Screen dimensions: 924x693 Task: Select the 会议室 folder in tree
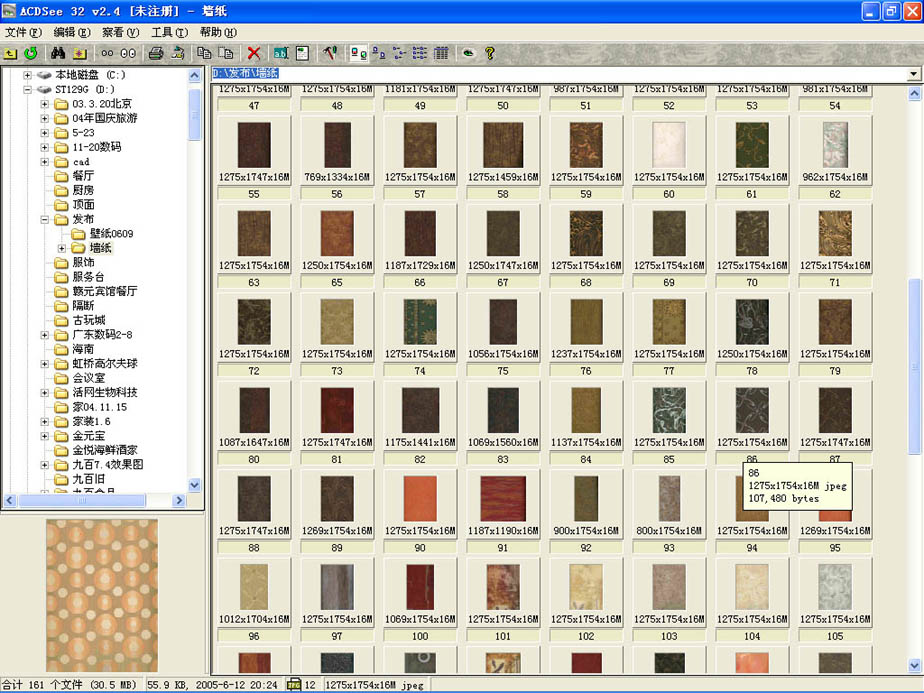[x=89, y=378]
